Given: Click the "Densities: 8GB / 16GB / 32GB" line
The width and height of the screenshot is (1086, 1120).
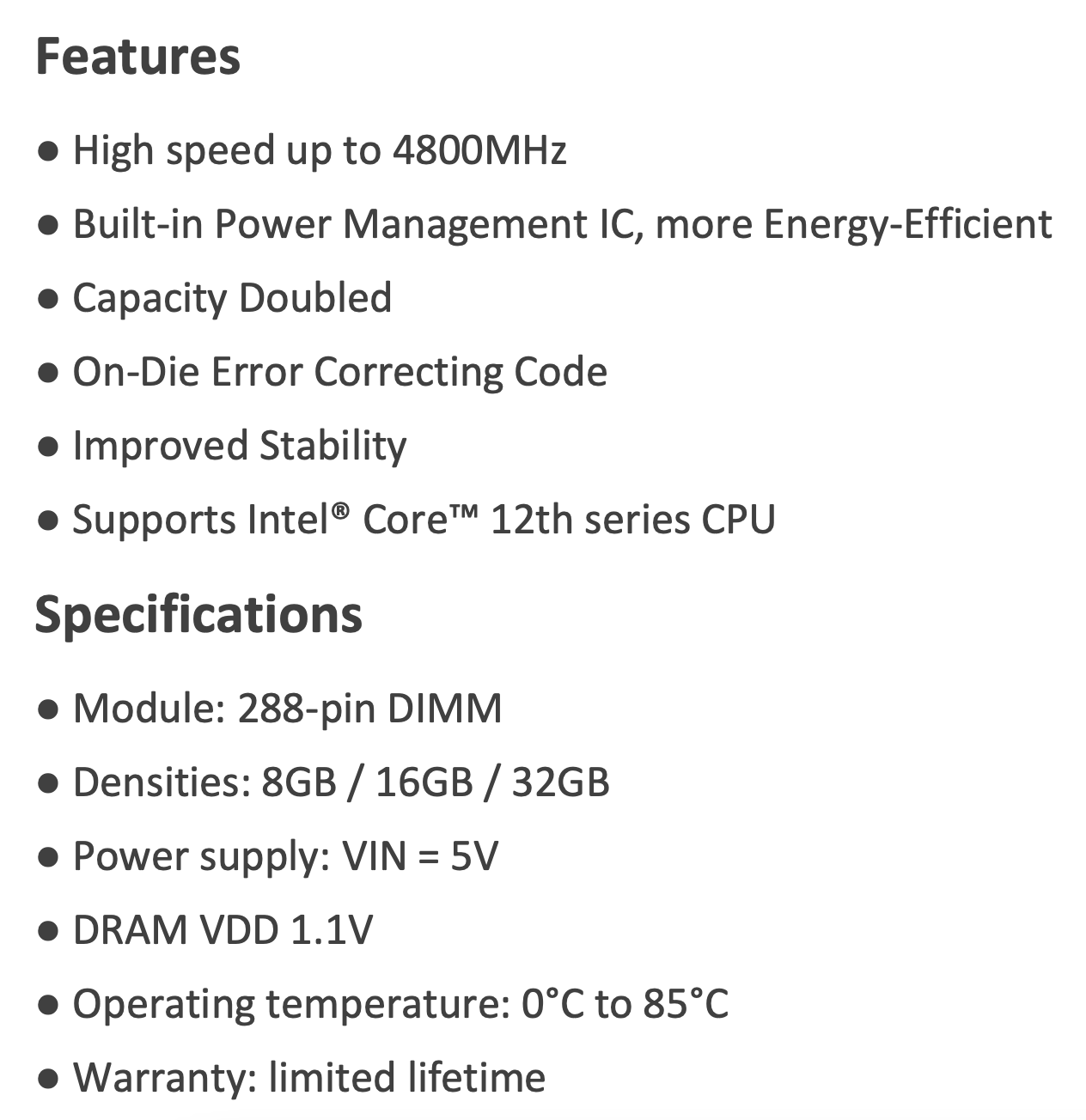Looking at the screenshot, I should [x=341, y=782].
